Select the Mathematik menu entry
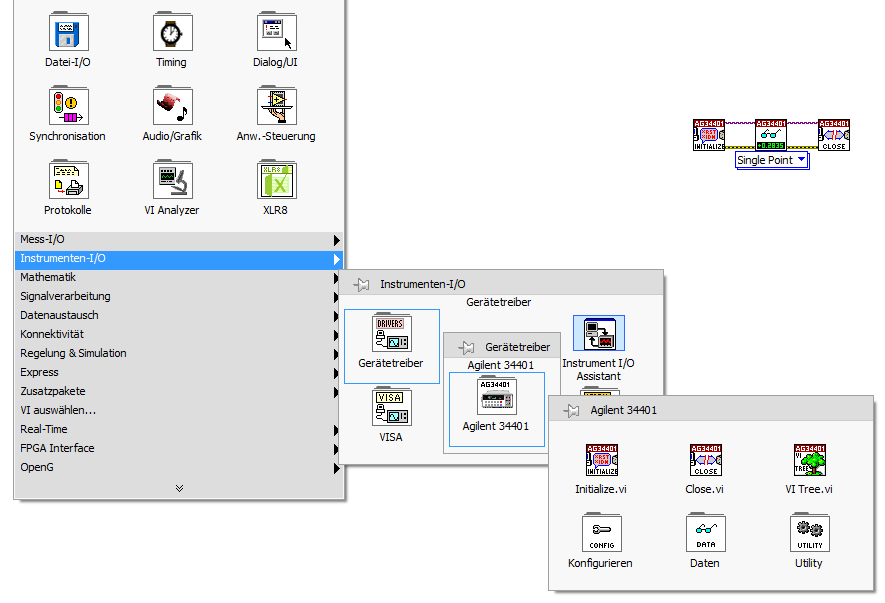885x603 pixels. [x=178, y=278]
